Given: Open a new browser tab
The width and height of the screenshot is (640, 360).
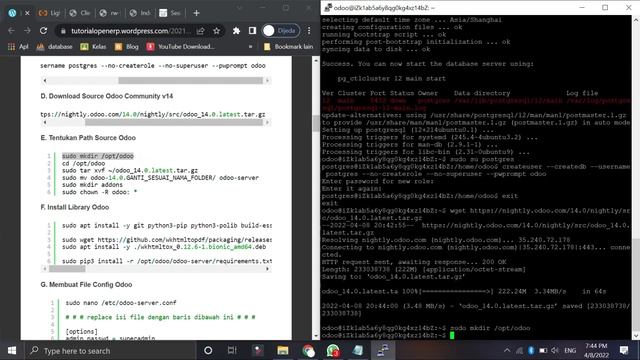Looking at the screenshot, I should coord(196,13).
